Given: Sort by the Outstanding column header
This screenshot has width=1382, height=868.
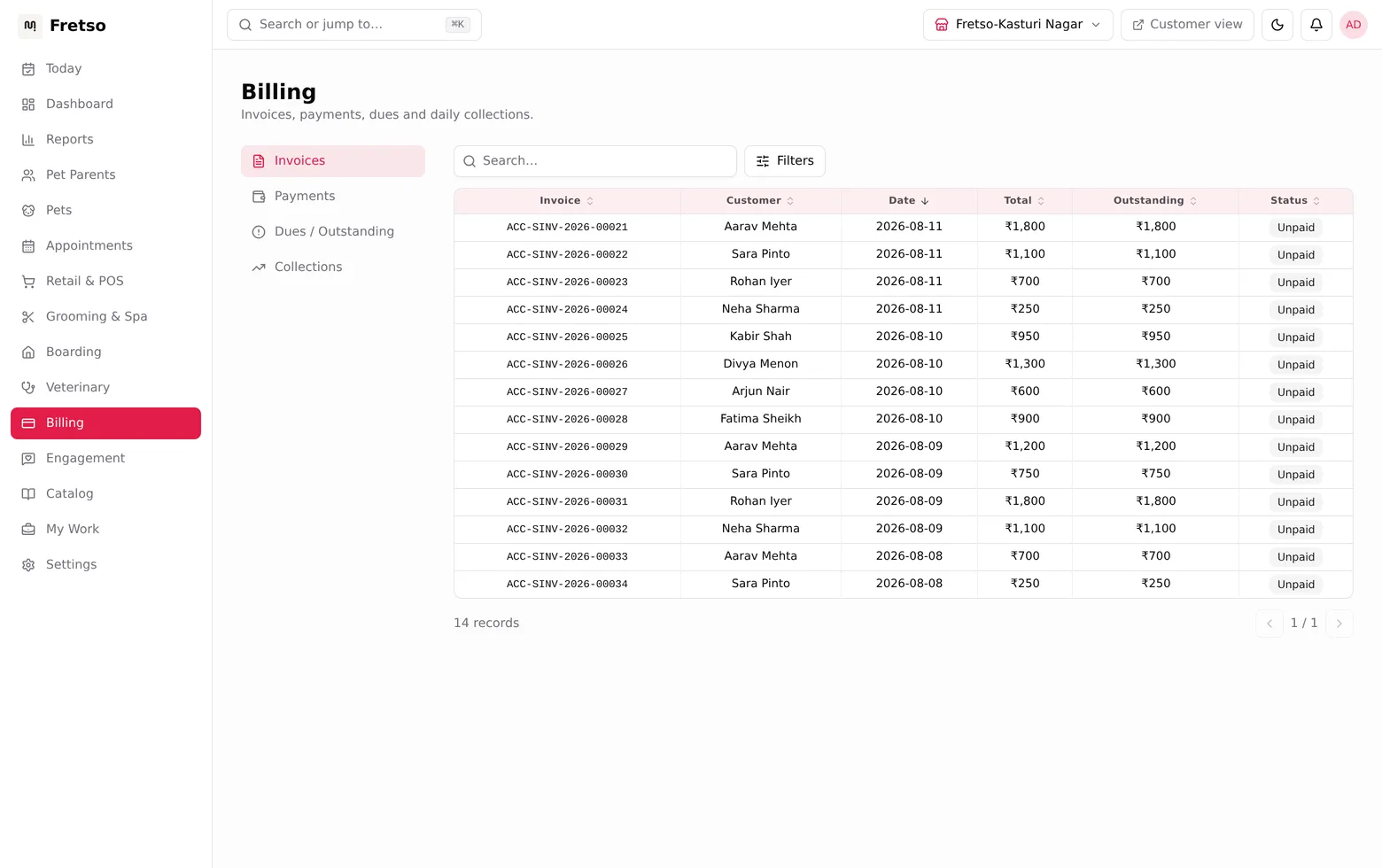Looking at the screenshot, I should [x=1155, y=201].
